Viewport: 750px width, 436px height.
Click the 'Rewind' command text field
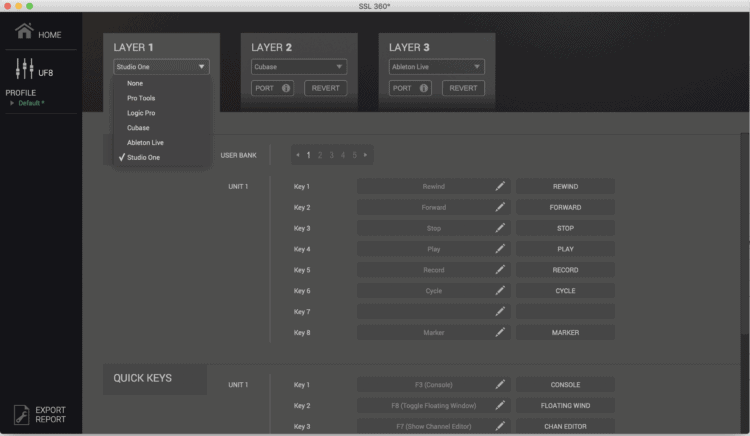433,186
